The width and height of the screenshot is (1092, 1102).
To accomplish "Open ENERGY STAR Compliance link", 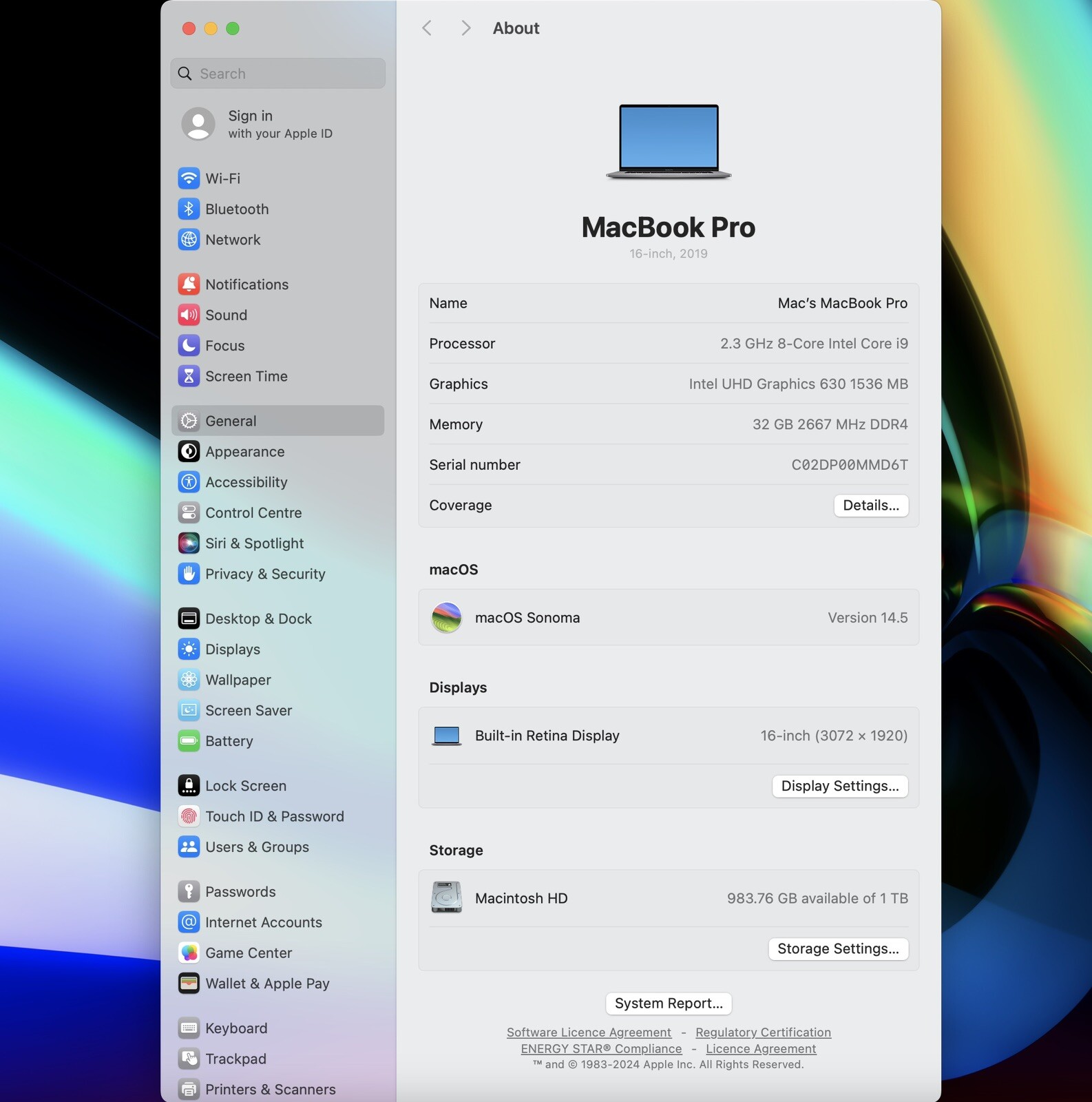I will tap(601, 1049).
